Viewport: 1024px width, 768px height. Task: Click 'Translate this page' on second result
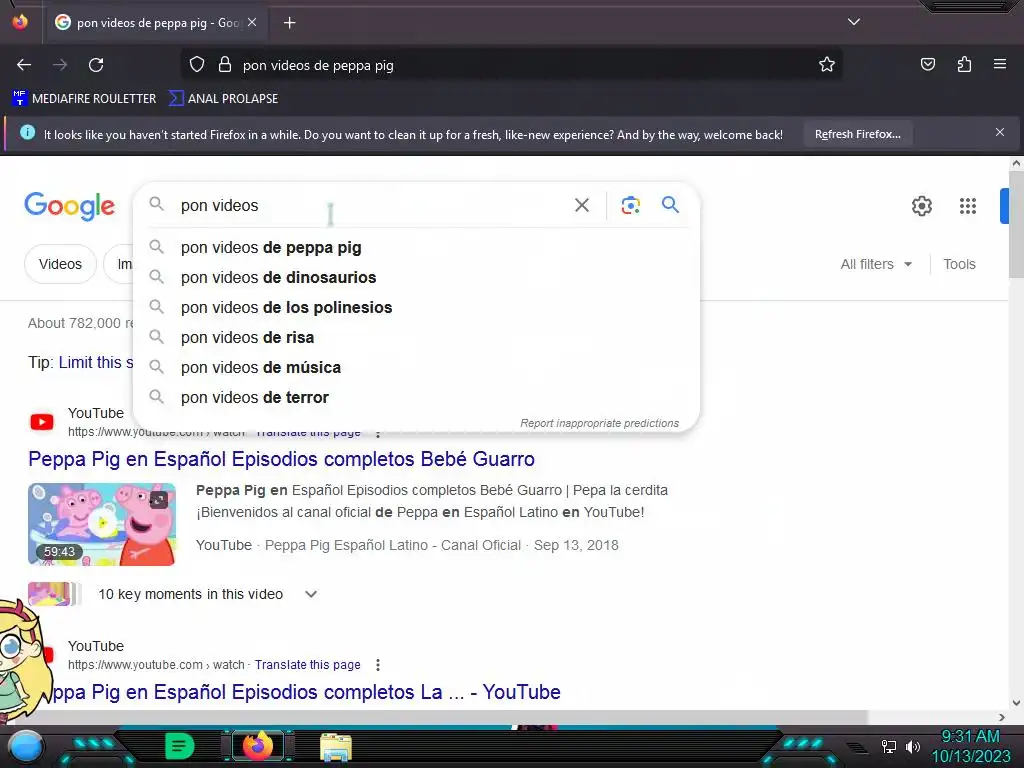308,665
